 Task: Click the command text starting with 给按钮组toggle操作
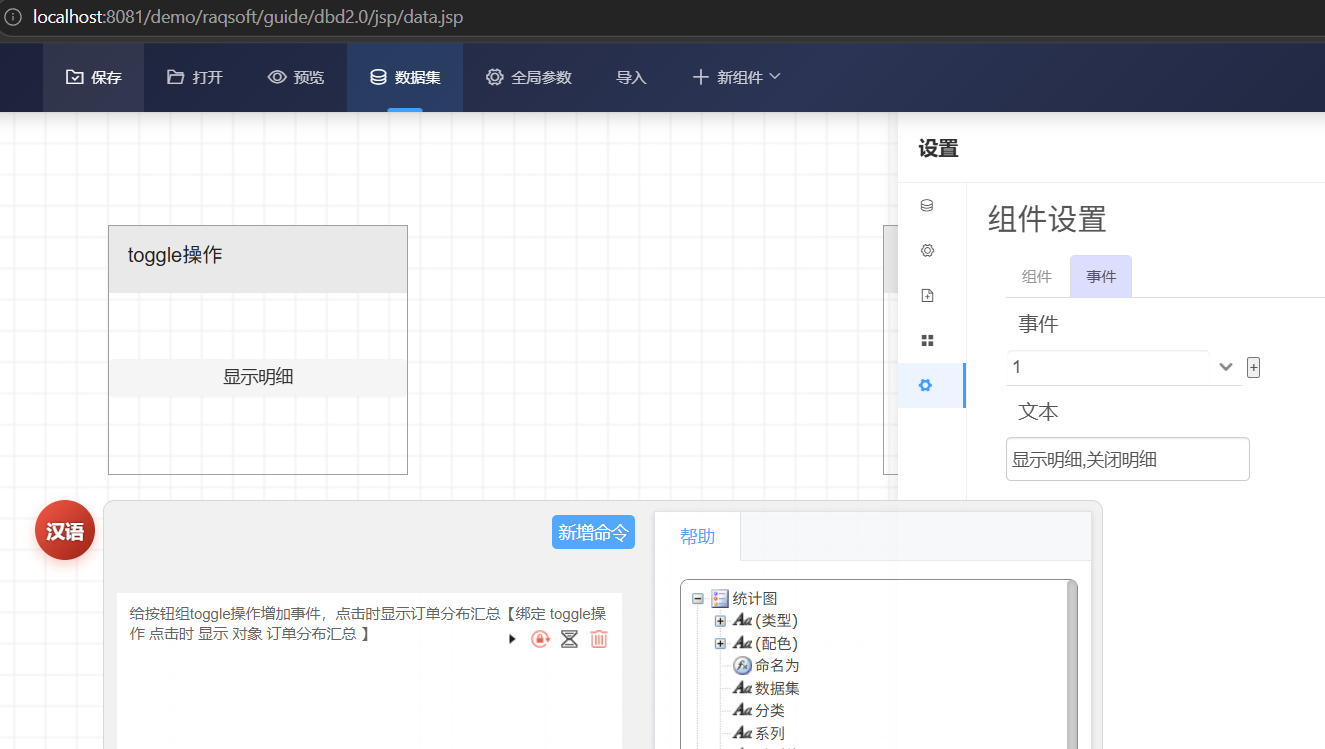pos(368,623)
